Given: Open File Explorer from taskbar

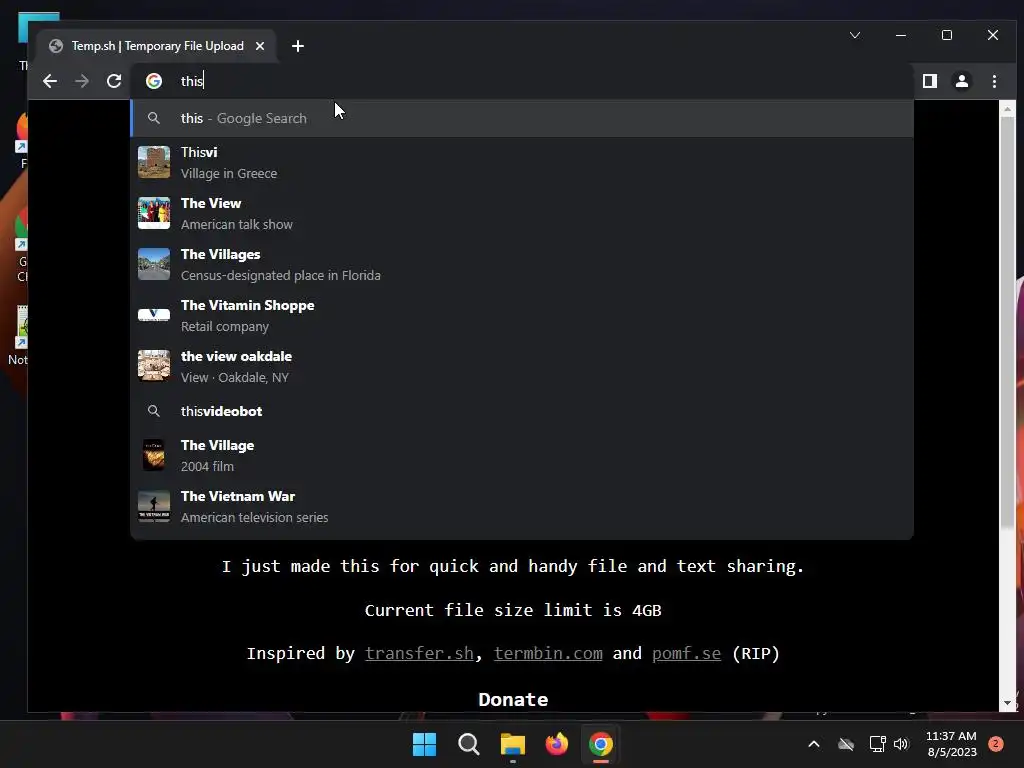Looking at the screenshot, I should pyautogui.click(x=513, y=744).
